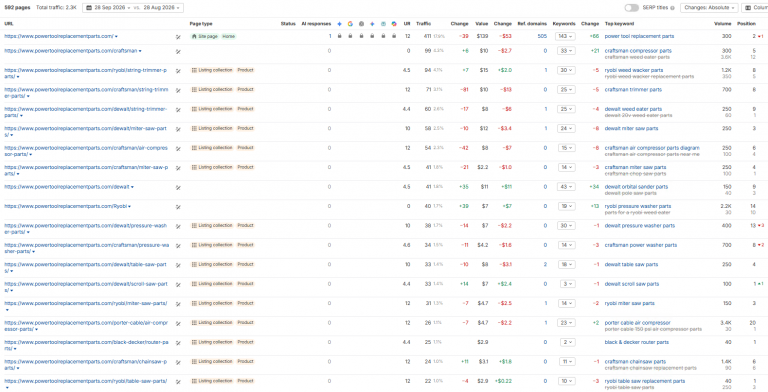Click the 505 referring domains value
Screen dimensions: 768x392
[x=542, y=36]
